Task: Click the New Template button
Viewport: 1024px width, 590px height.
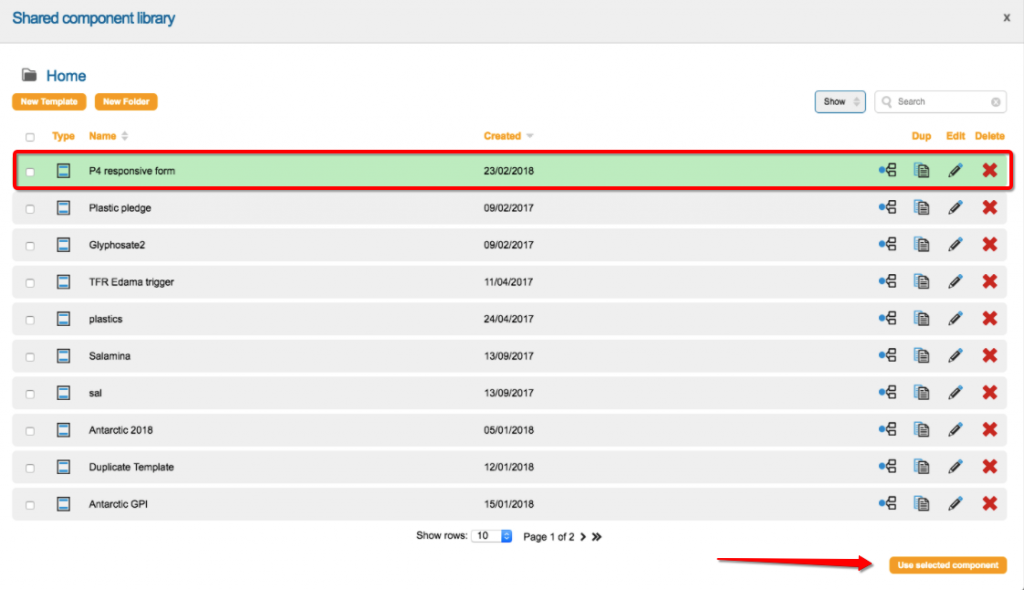Action: [x=48, y=102]
